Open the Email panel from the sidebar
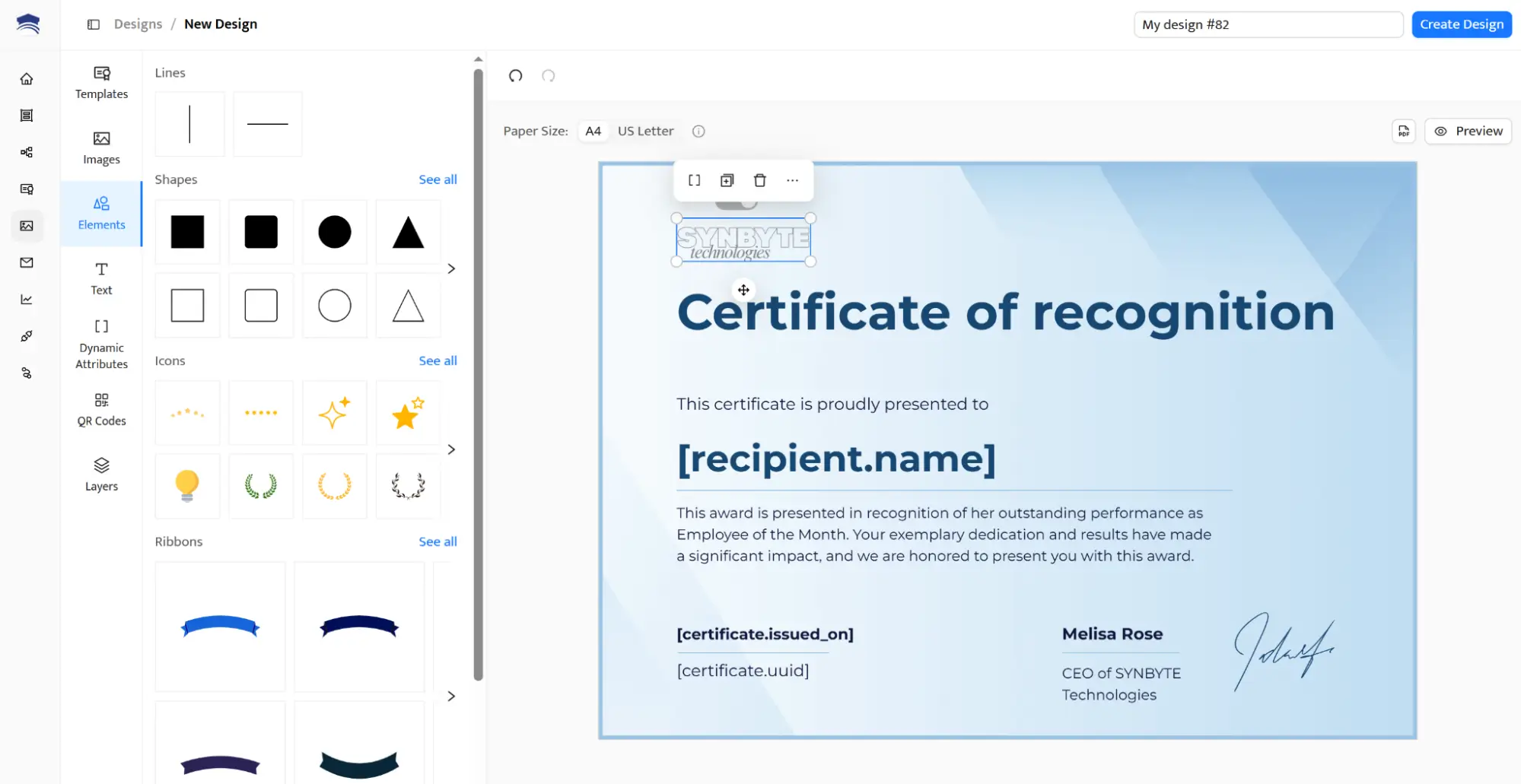The height and width of the screenshot is (784, 1521). (27, 262)
